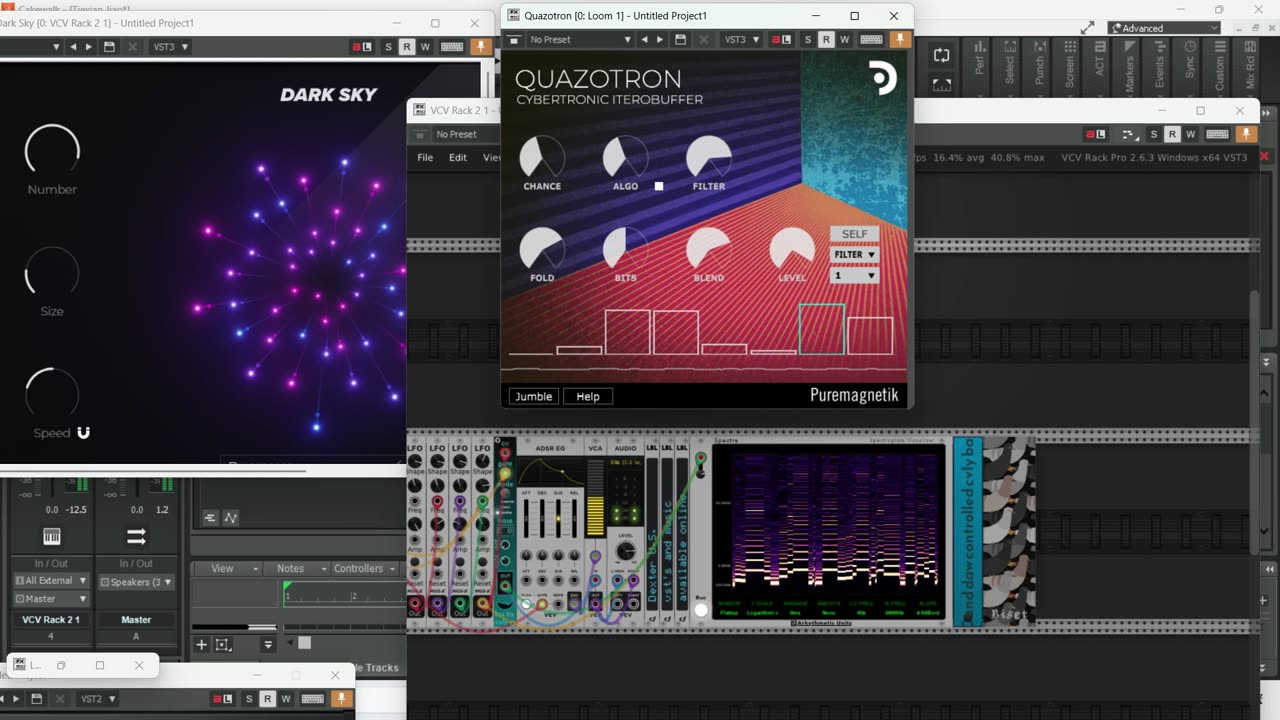Screen dimensions: 1280x720
Task: Open the Notes menu in Piano Roll
Action: coord(297,568)
